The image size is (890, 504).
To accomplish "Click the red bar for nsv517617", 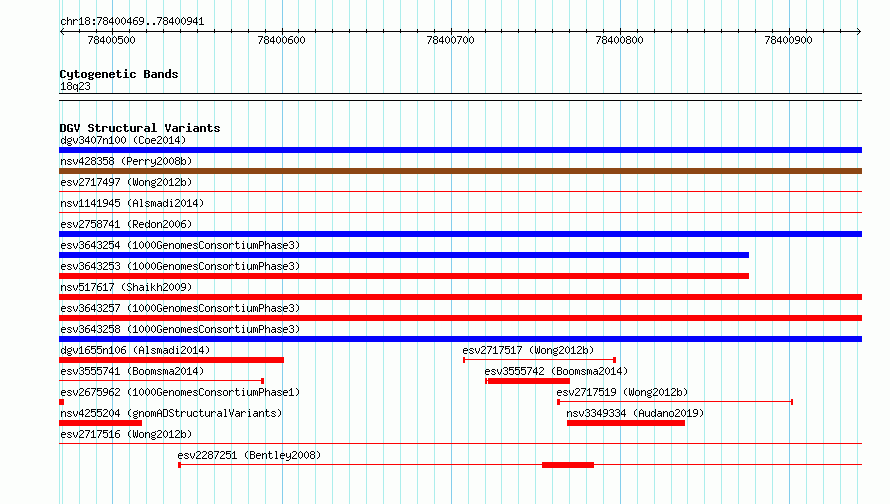I will (460, 297).
